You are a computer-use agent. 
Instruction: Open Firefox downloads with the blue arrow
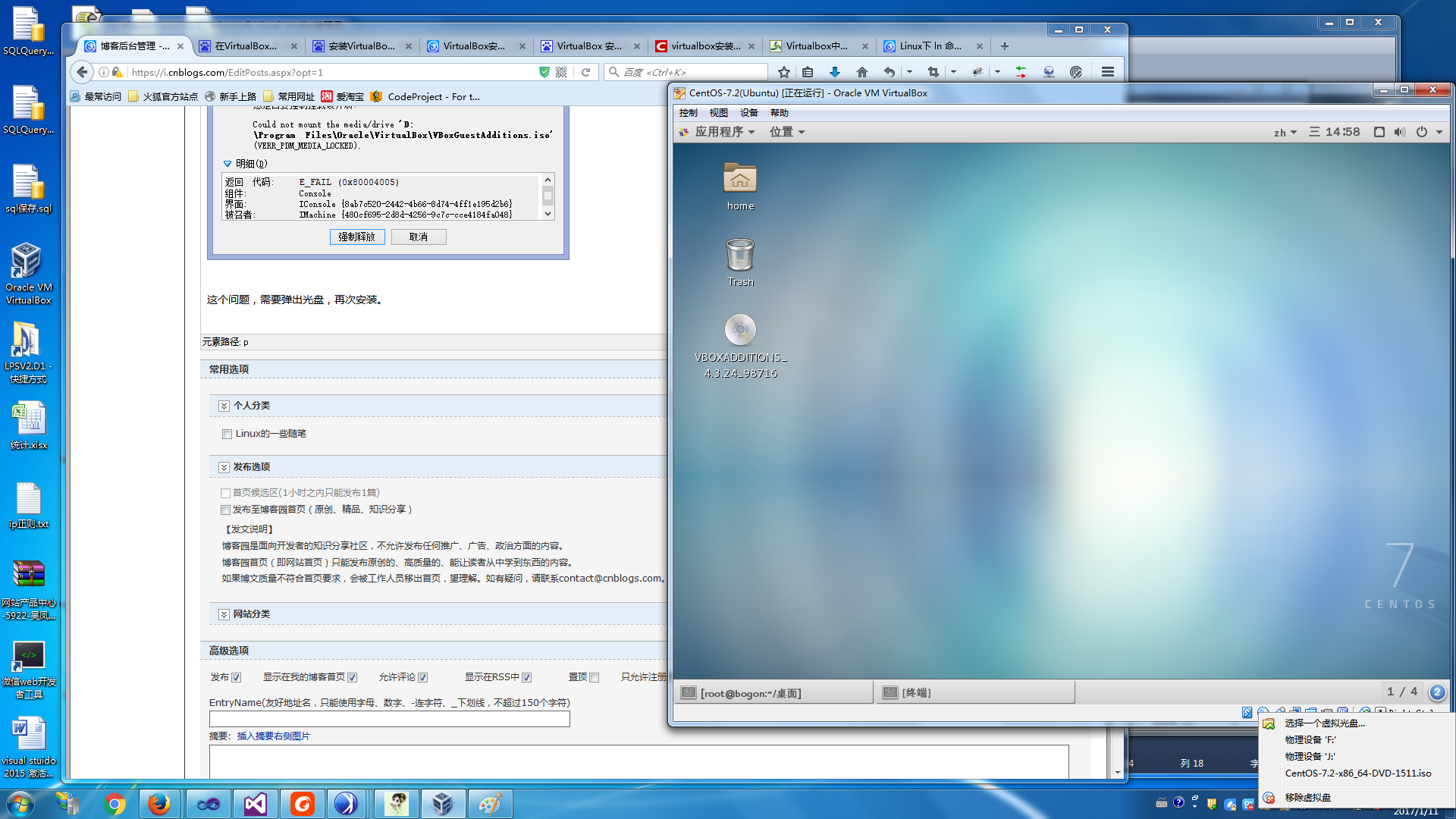click(835, 72)
